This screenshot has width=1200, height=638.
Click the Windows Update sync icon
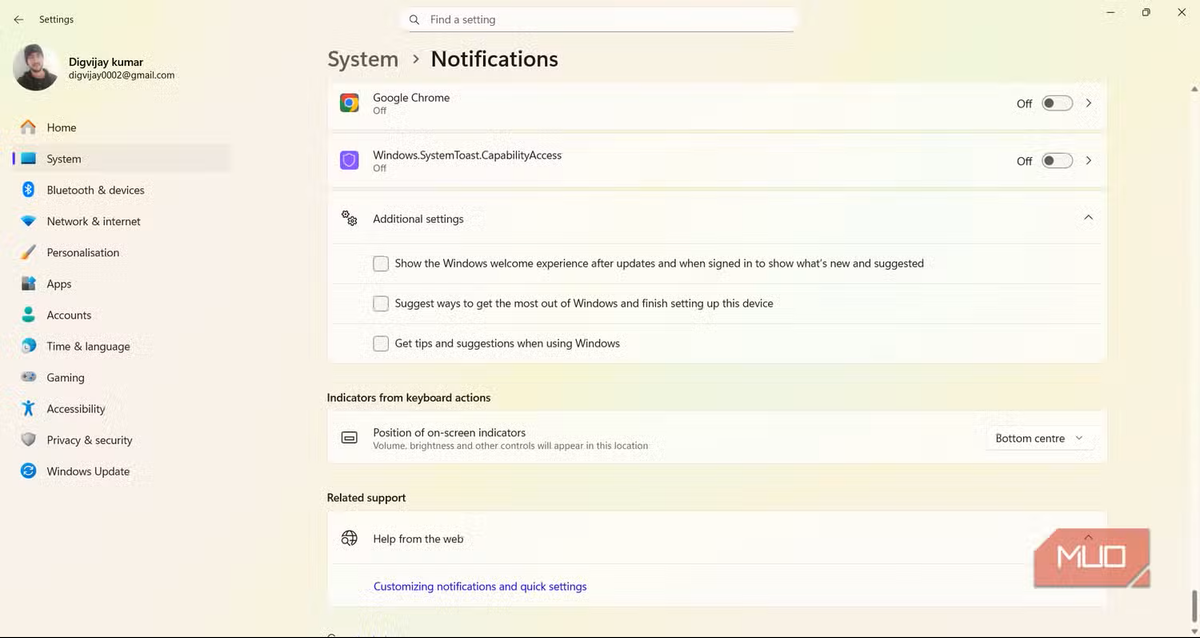28,471
